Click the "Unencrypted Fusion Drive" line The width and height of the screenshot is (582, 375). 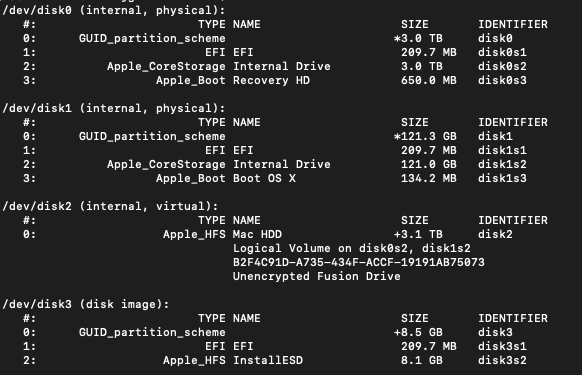(x=317, y=277)
